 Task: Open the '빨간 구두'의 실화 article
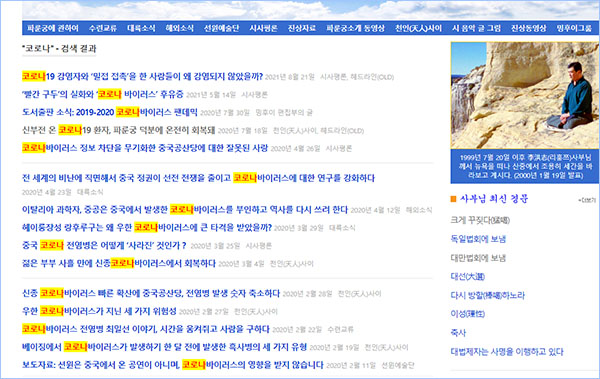coord(103,94)
